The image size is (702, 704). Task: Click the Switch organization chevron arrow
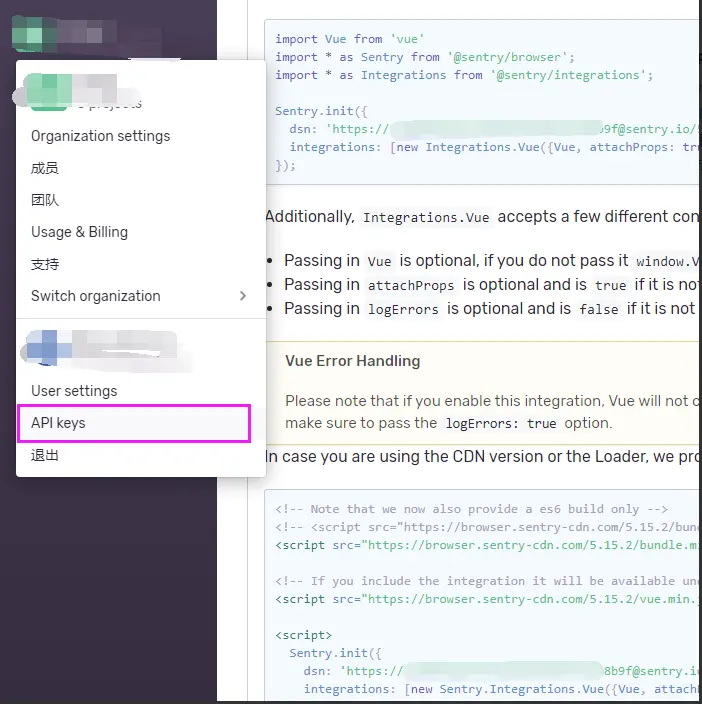point(243,296)
